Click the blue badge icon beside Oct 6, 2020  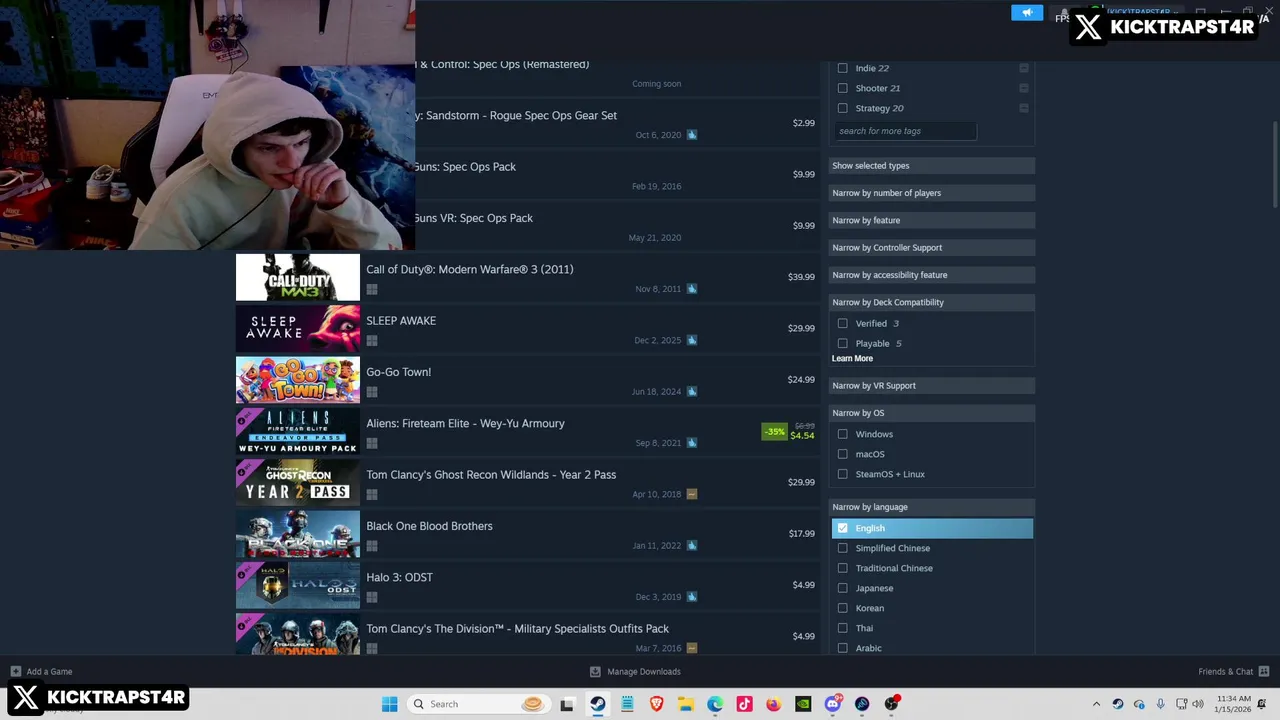692,135
